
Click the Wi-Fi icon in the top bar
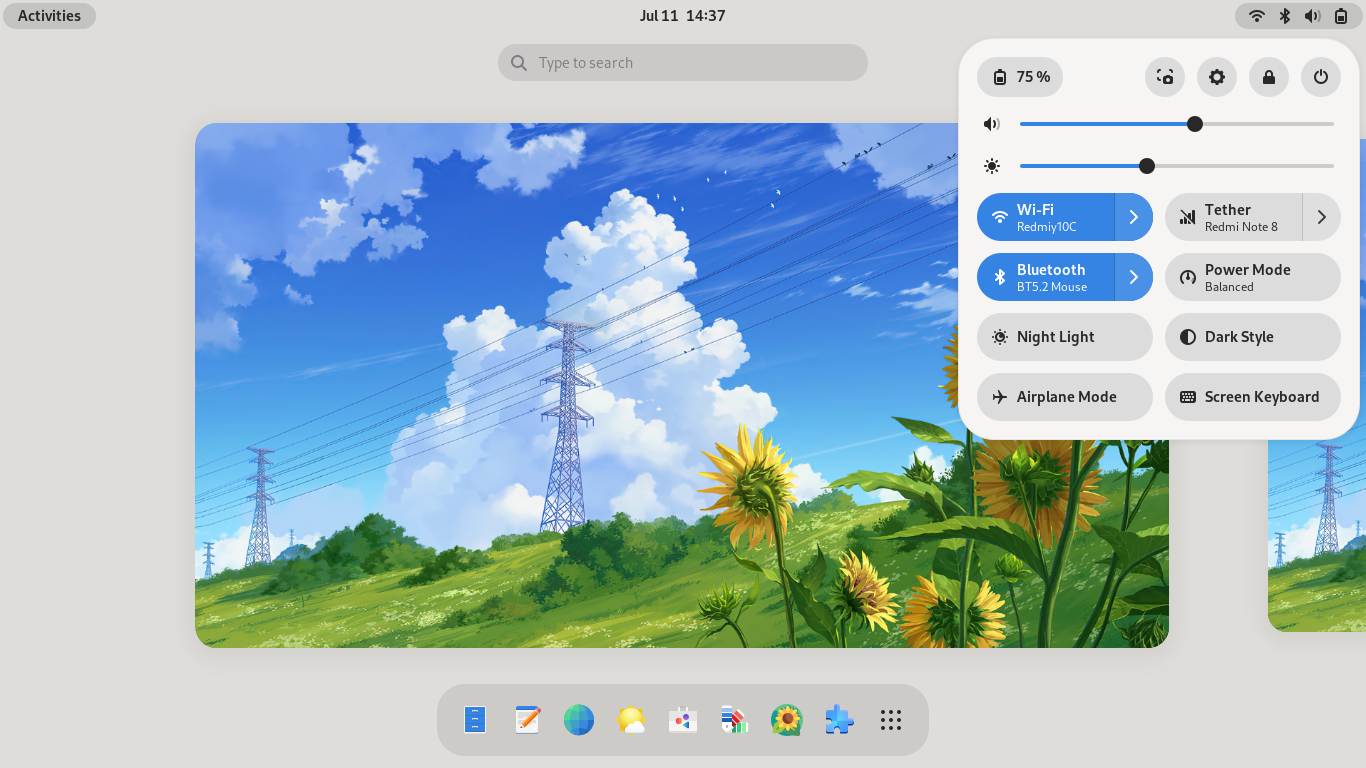[x=1257, y=16]
